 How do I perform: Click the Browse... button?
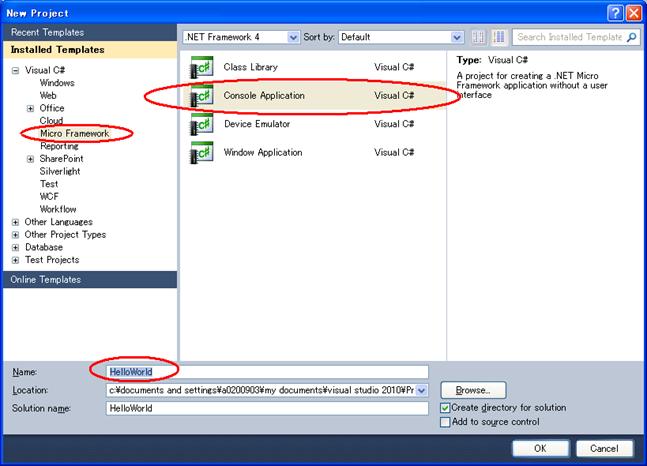(473, 390)
